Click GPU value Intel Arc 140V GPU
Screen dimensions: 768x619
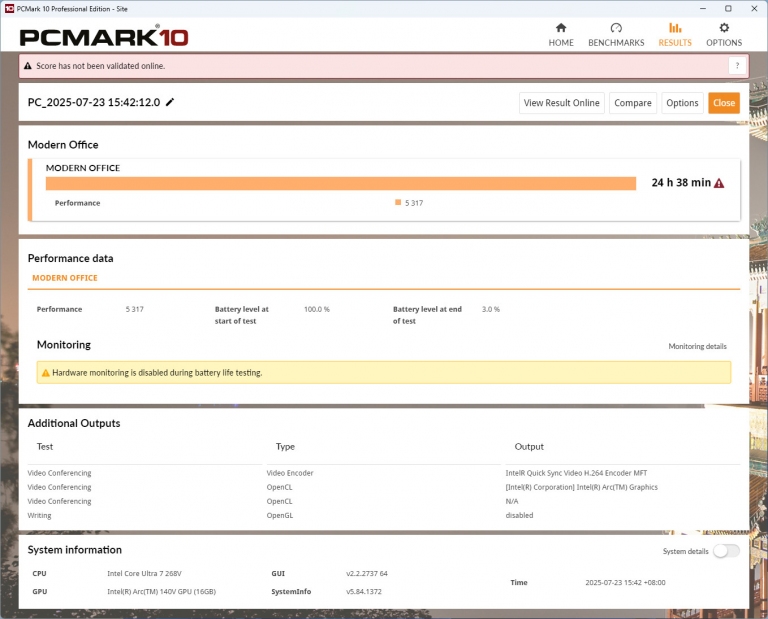[x=161, y=592]
